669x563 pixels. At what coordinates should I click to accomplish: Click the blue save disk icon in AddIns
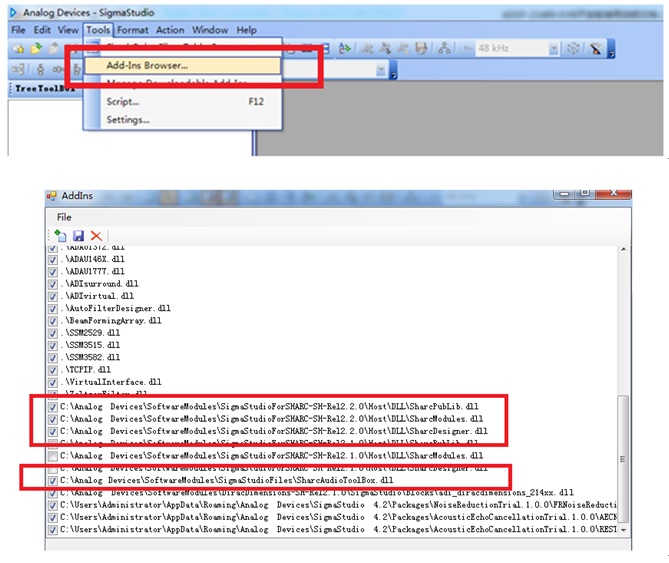pyautogui.click(x=79, y=235)
